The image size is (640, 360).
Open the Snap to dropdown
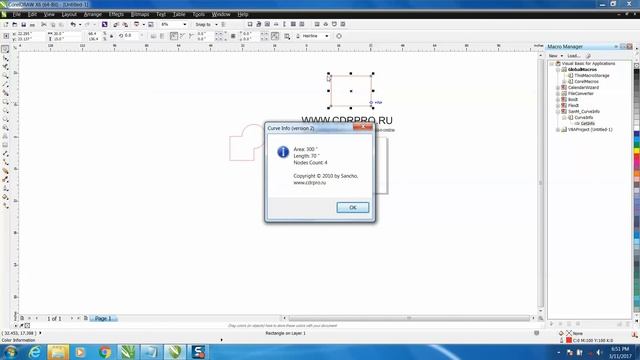point(216,24)
